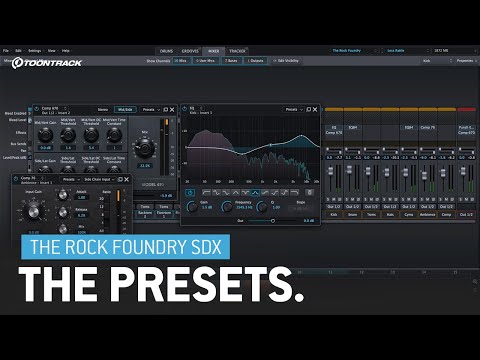Expand the Properties panel

(x=466, y=61)
